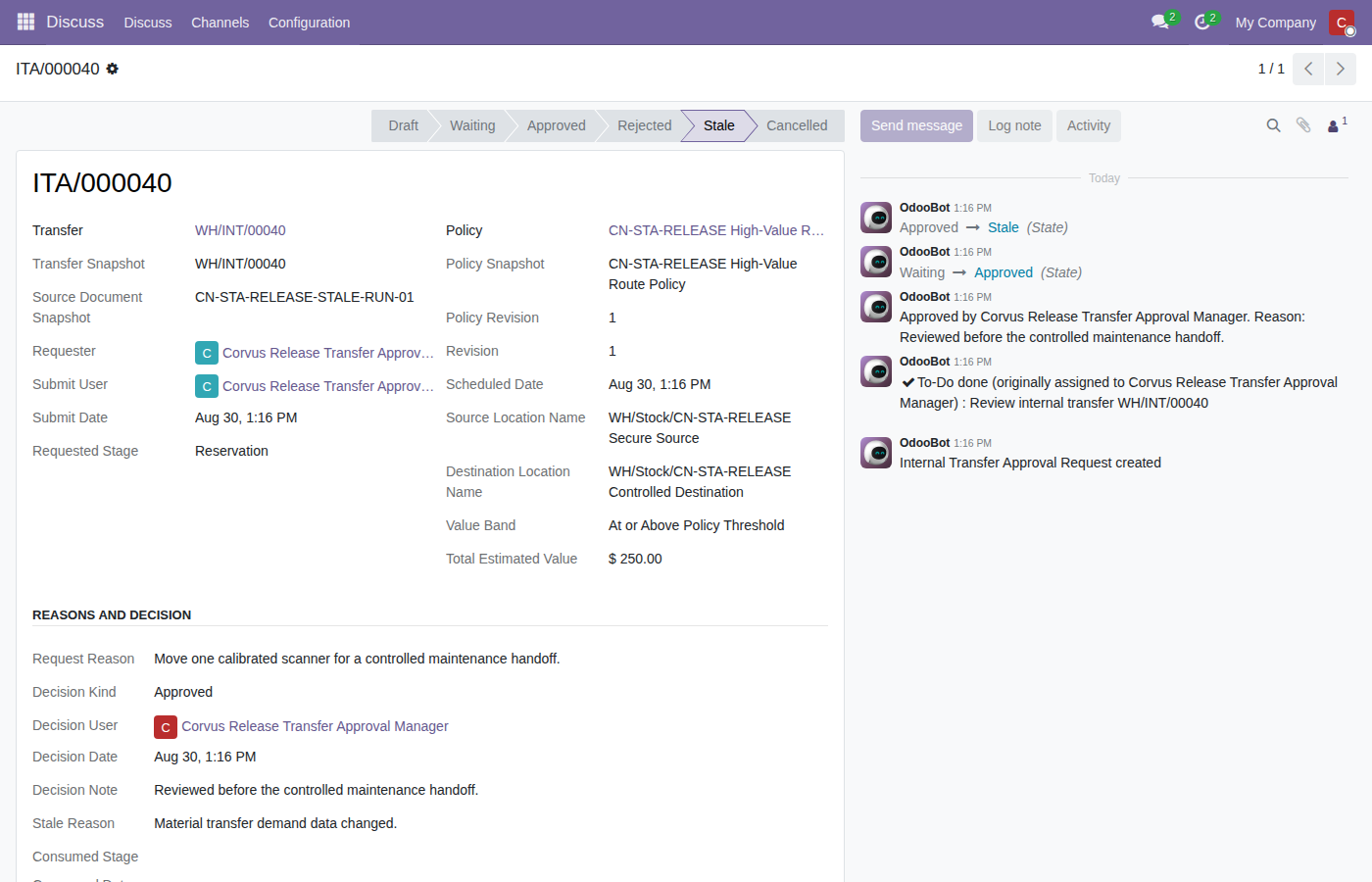Screen dimensions: 1372x882
Task: Select the Rejected status stage
Action: tap(644, 125)
